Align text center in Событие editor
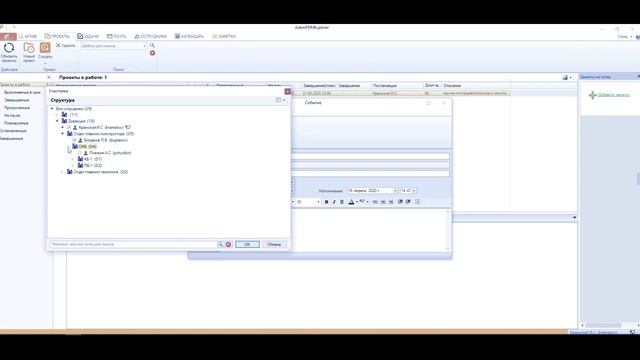Image resolution: width=640 pixels, height=360 pixels. [383, 202]
